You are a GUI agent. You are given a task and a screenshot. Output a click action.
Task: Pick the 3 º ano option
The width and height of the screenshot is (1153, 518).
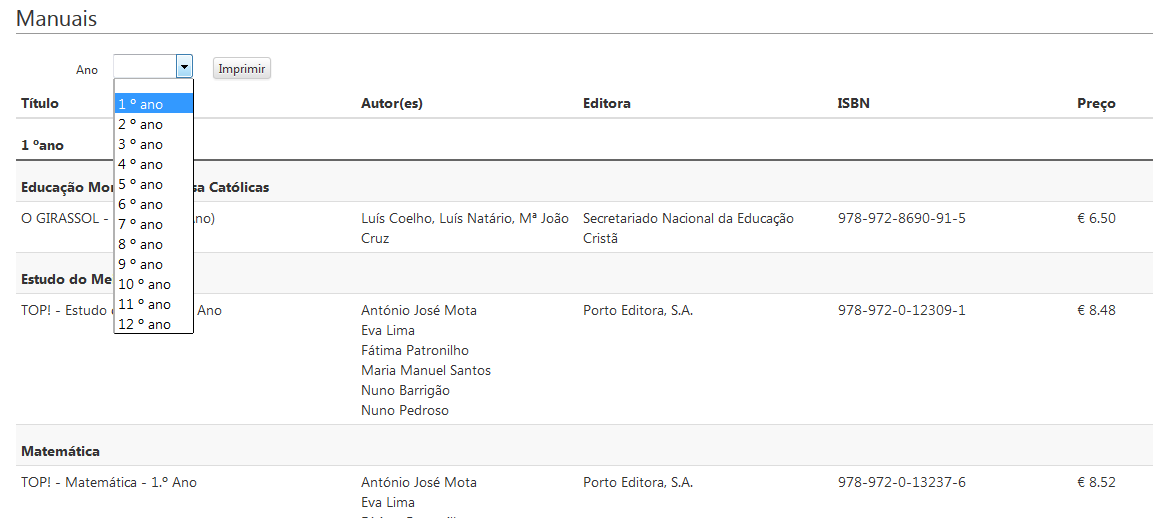(152, 144)
